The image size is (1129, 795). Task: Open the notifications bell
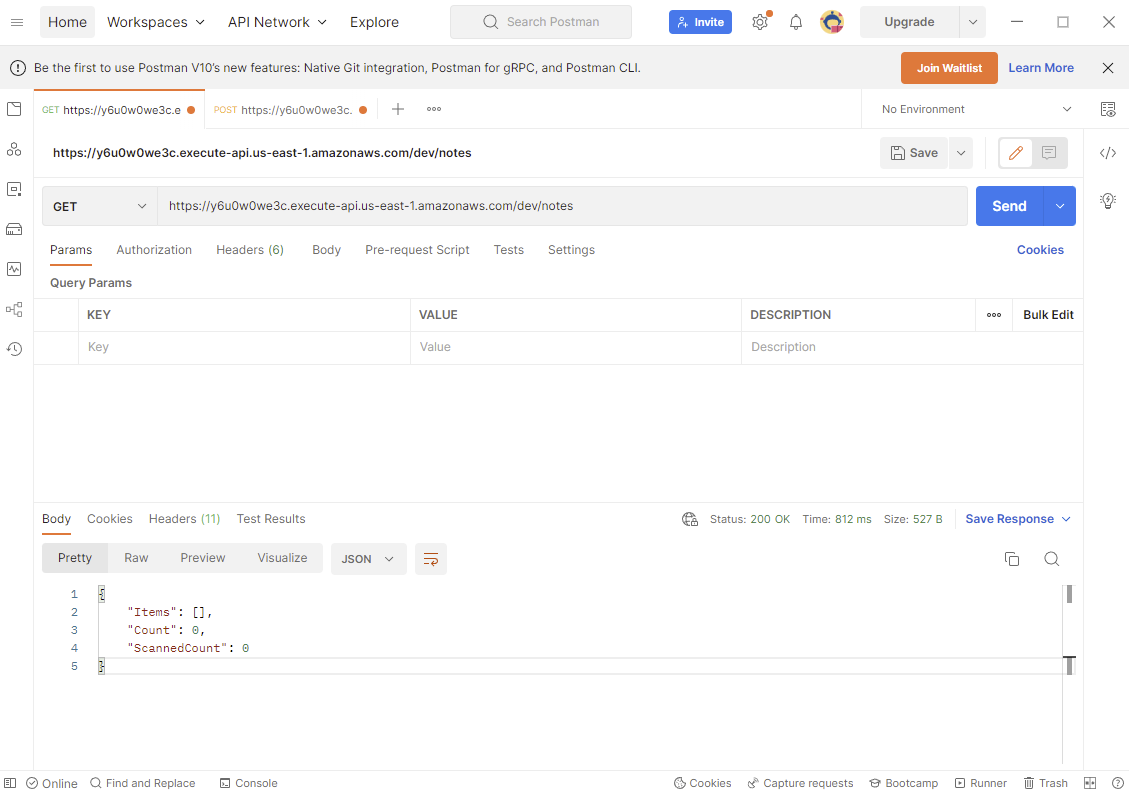[x=796, y=22]
